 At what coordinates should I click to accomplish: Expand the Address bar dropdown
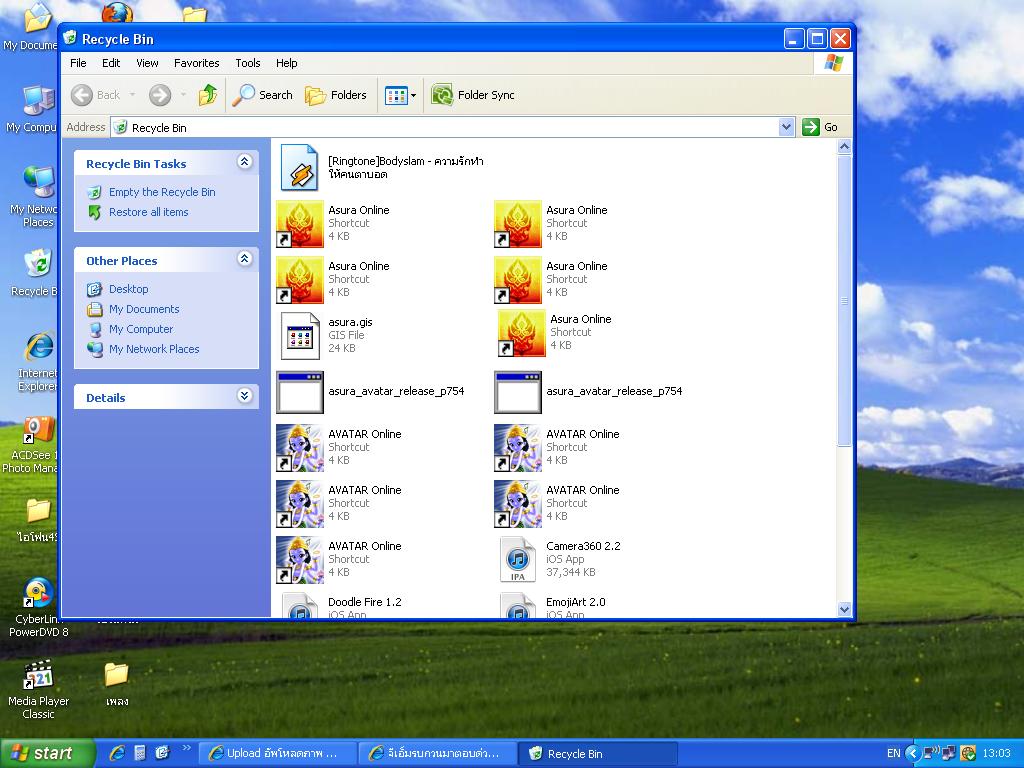786,127
